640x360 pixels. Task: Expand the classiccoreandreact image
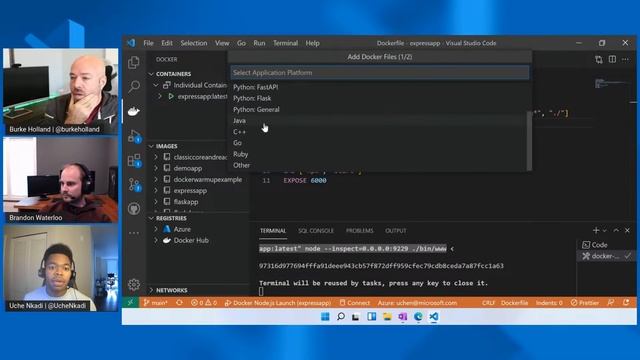pos(156,157)
